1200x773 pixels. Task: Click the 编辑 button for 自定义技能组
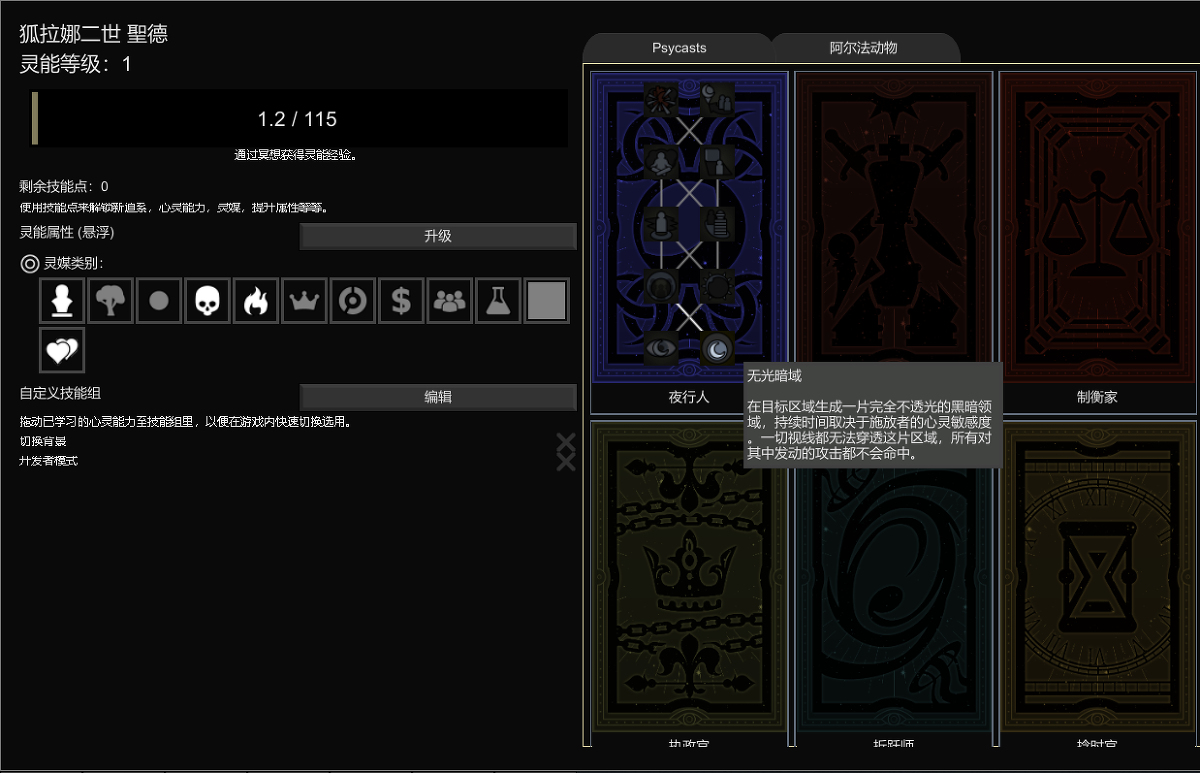pyautogui.click(x=438, y=397)
